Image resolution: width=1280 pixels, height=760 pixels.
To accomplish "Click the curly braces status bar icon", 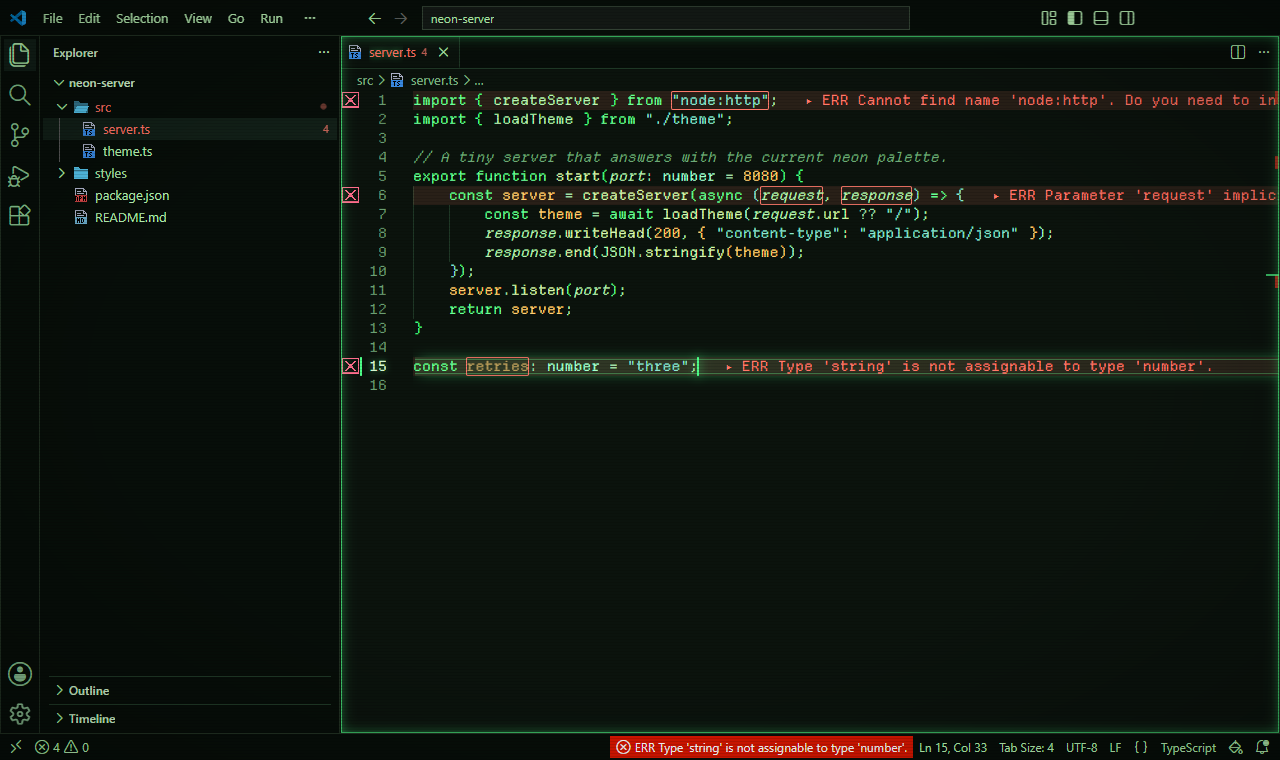I will point(1141,747).
